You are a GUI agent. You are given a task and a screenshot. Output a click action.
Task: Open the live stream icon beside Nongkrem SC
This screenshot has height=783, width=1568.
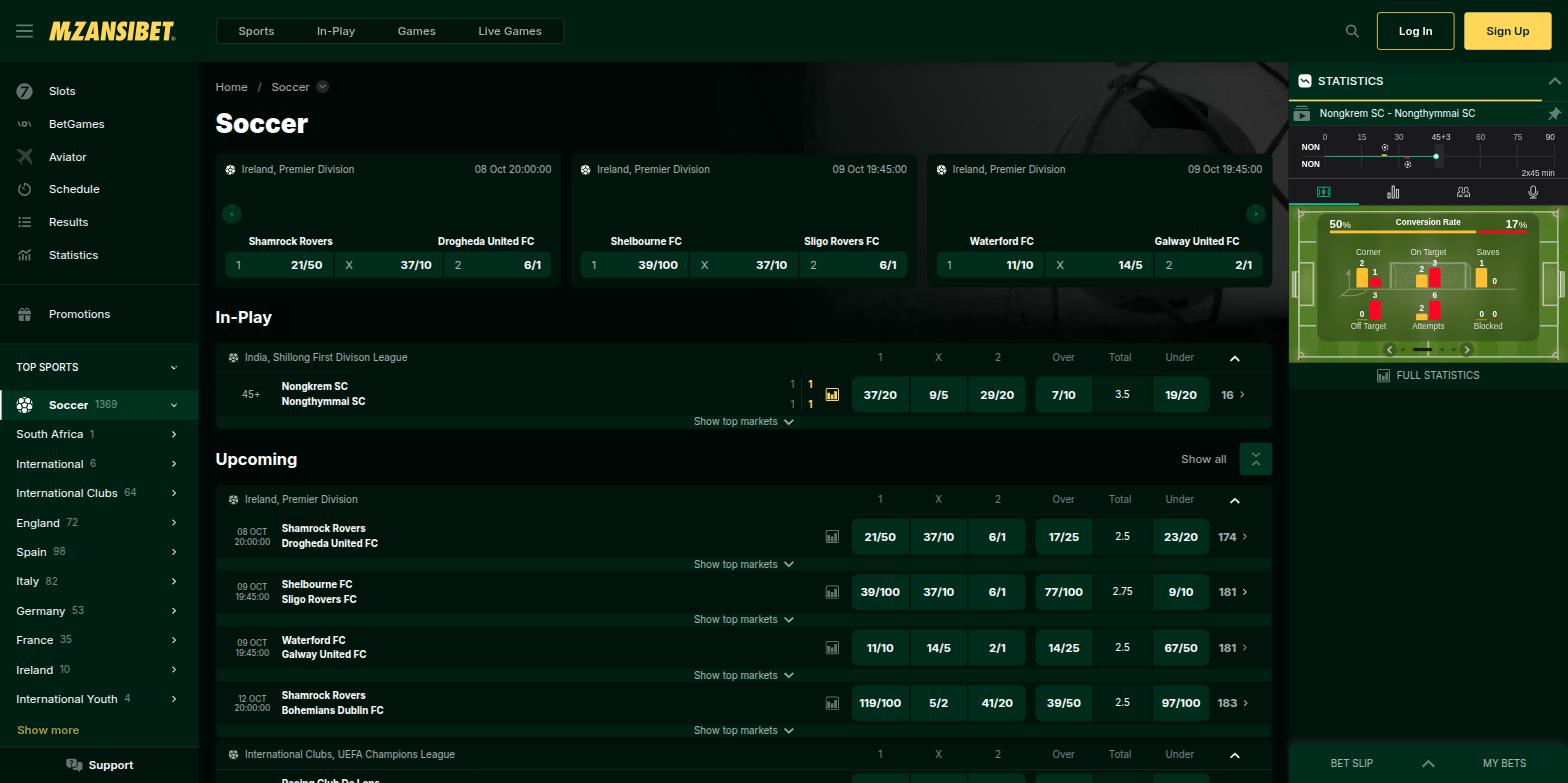click(x=1301, y=114)
